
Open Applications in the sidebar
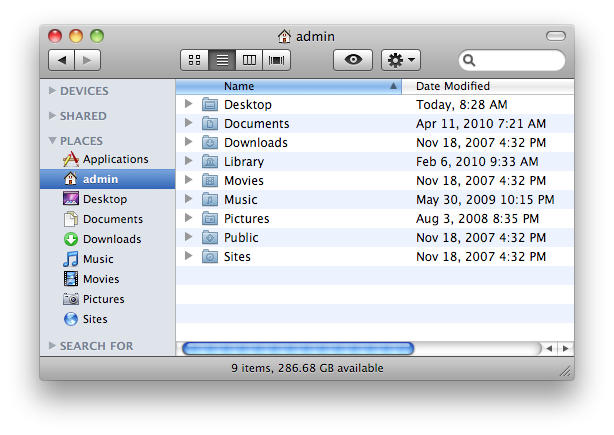point(114,159)
